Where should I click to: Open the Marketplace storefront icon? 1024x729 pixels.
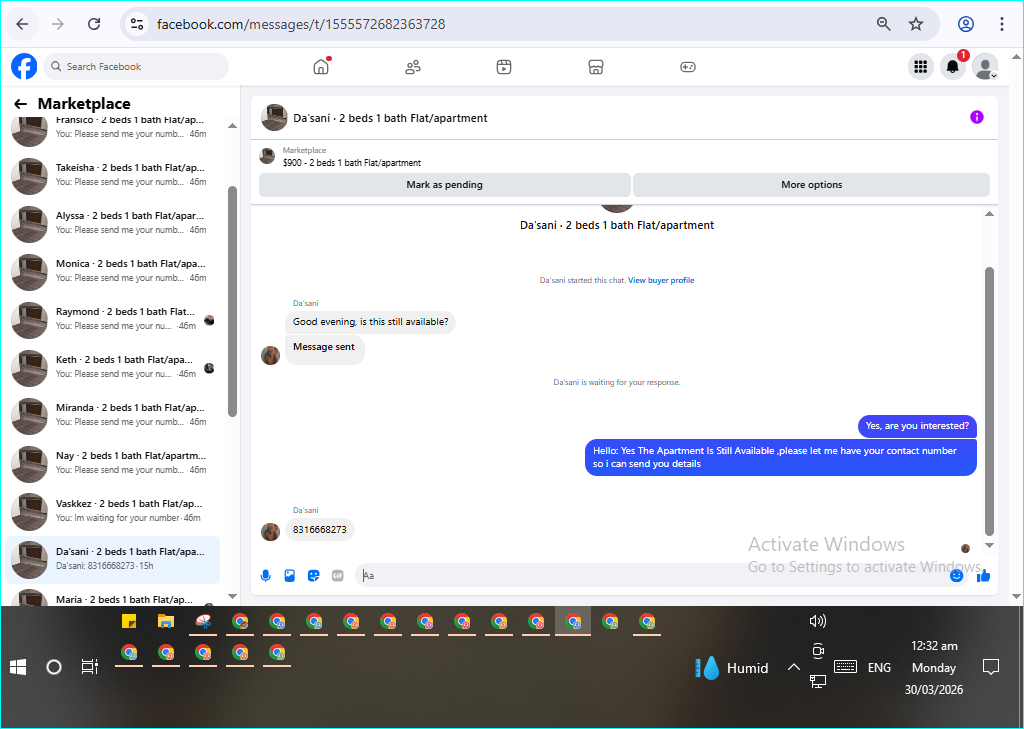click(596, 67)
